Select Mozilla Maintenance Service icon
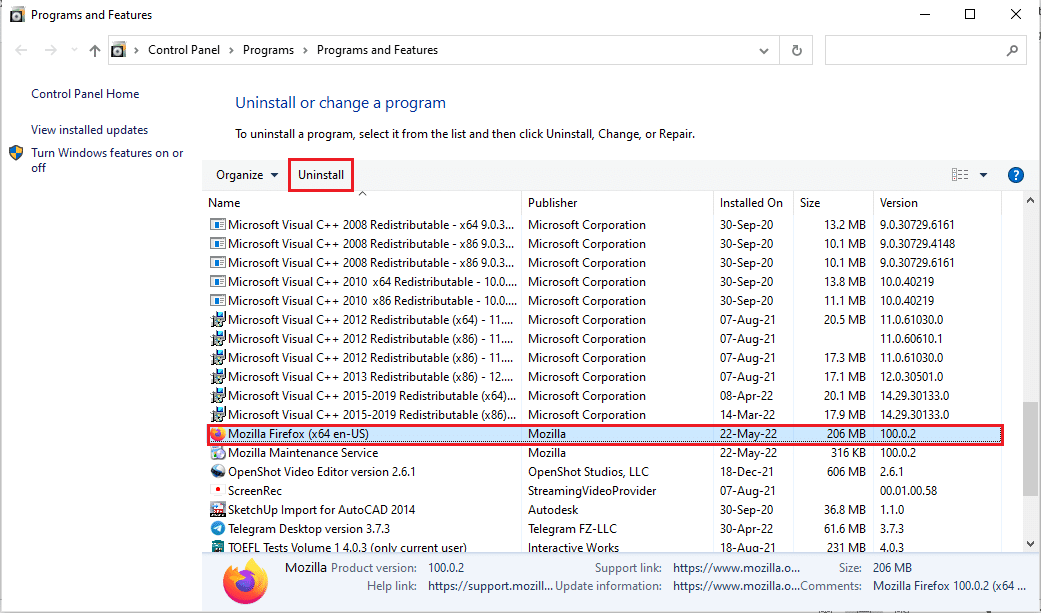Viewport: 1041px width, 613px height. 217,453
